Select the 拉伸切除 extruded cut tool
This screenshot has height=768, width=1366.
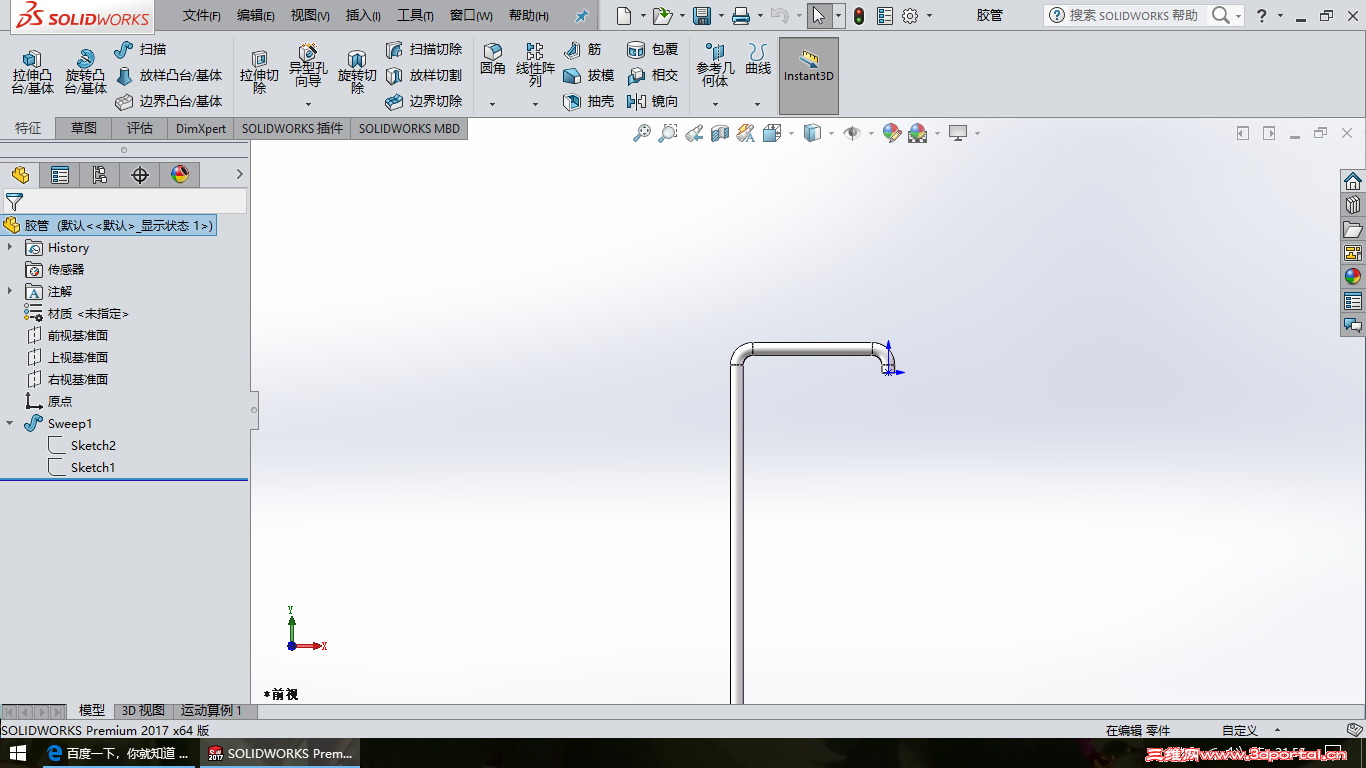point(259,72)
